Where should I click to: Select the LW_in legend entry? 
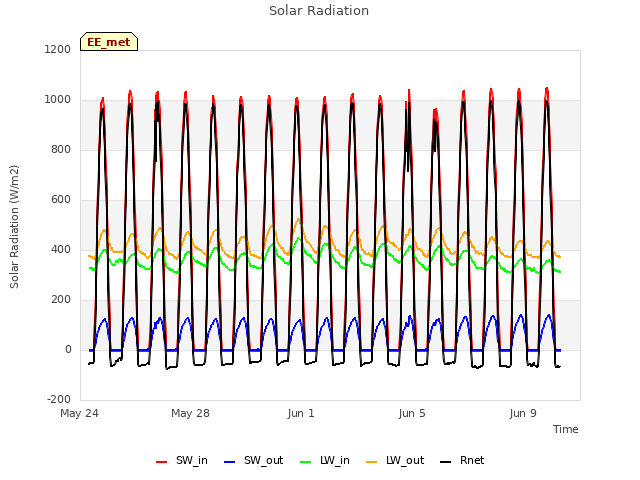coord(324,461)
